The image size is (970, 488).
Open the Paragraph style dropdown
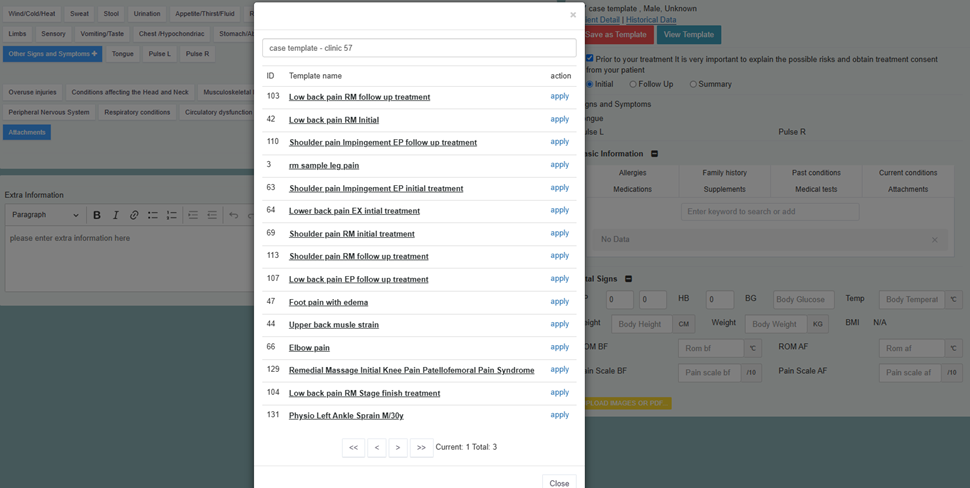45,215
